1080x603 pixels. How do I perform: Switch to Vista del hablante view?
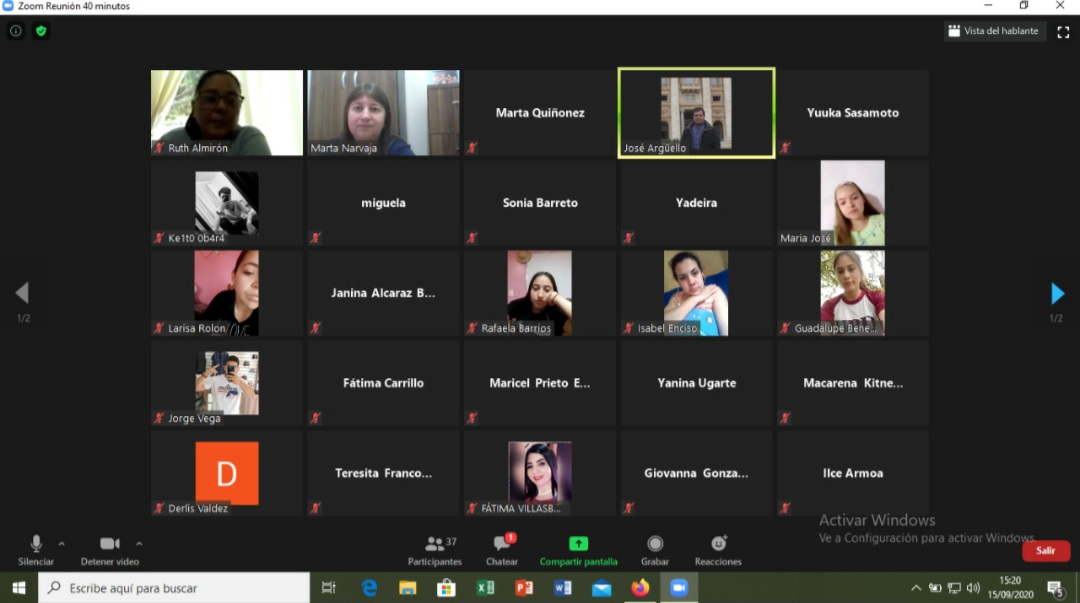pyautogui.click(x=993, y=31)
